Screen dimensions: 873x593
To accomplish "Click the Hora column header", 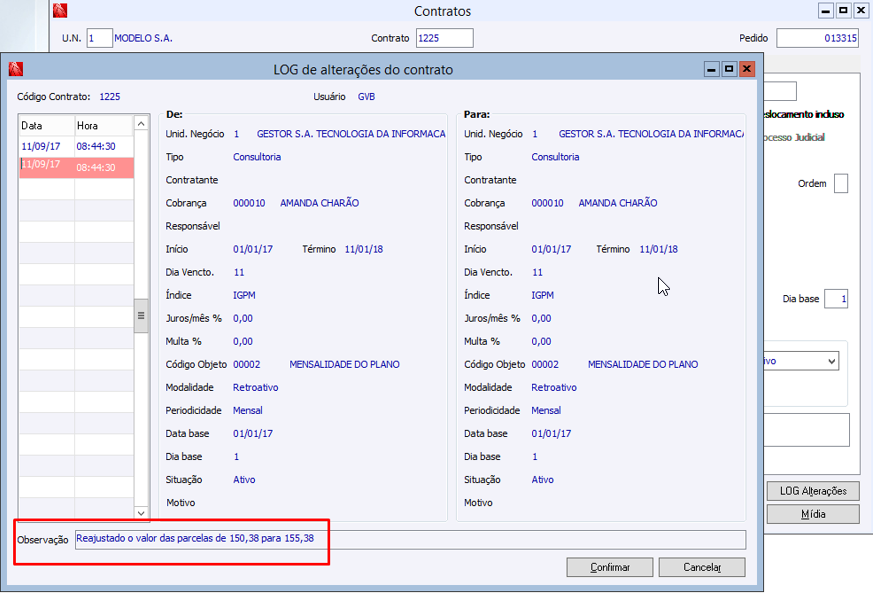I will pos(104,126).
